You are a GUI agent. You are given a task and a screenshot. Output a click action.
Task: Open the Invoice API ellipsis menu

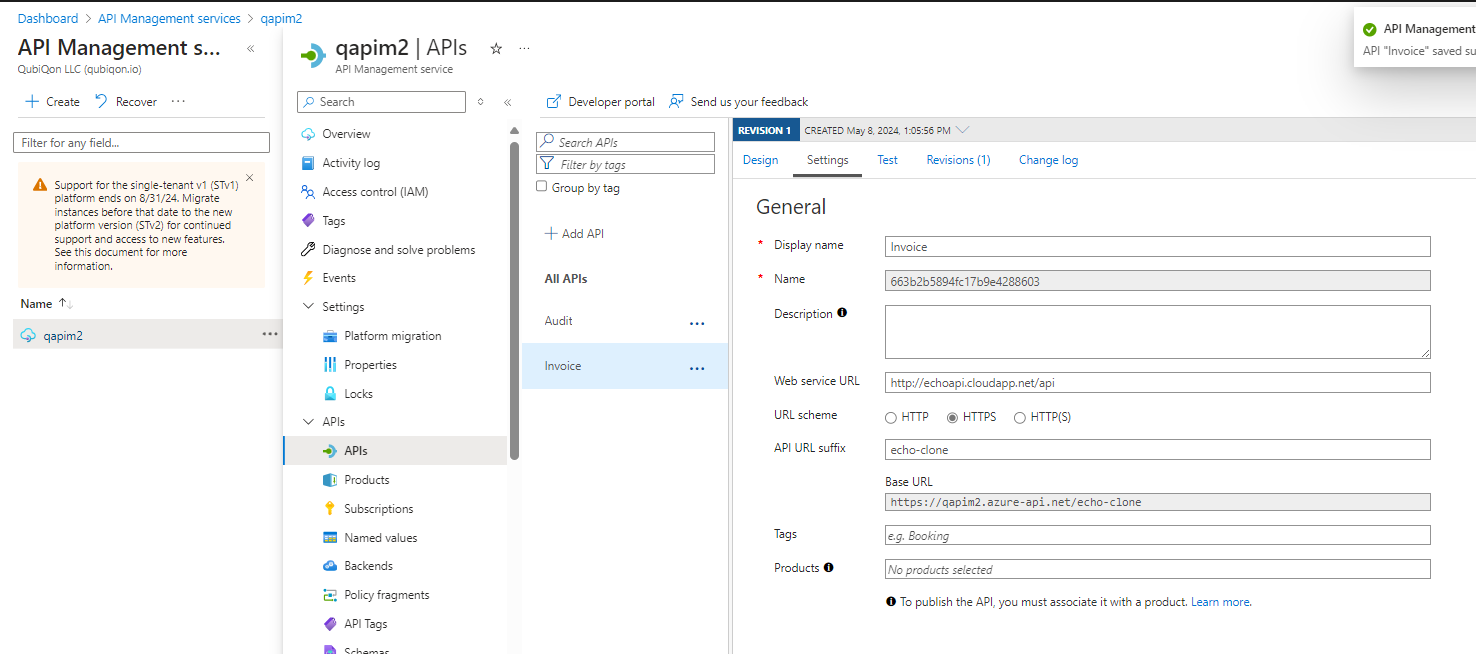tap(697, 368)
